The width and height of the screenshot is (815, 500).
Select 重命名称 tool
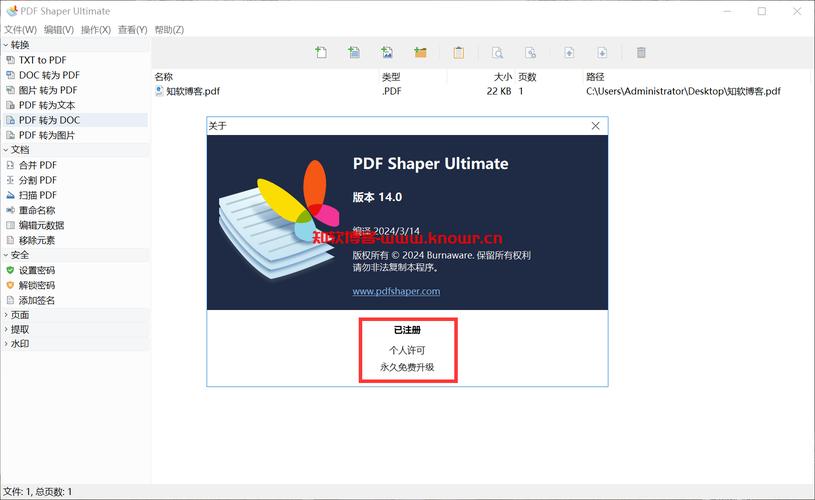[x=75, y=210]
